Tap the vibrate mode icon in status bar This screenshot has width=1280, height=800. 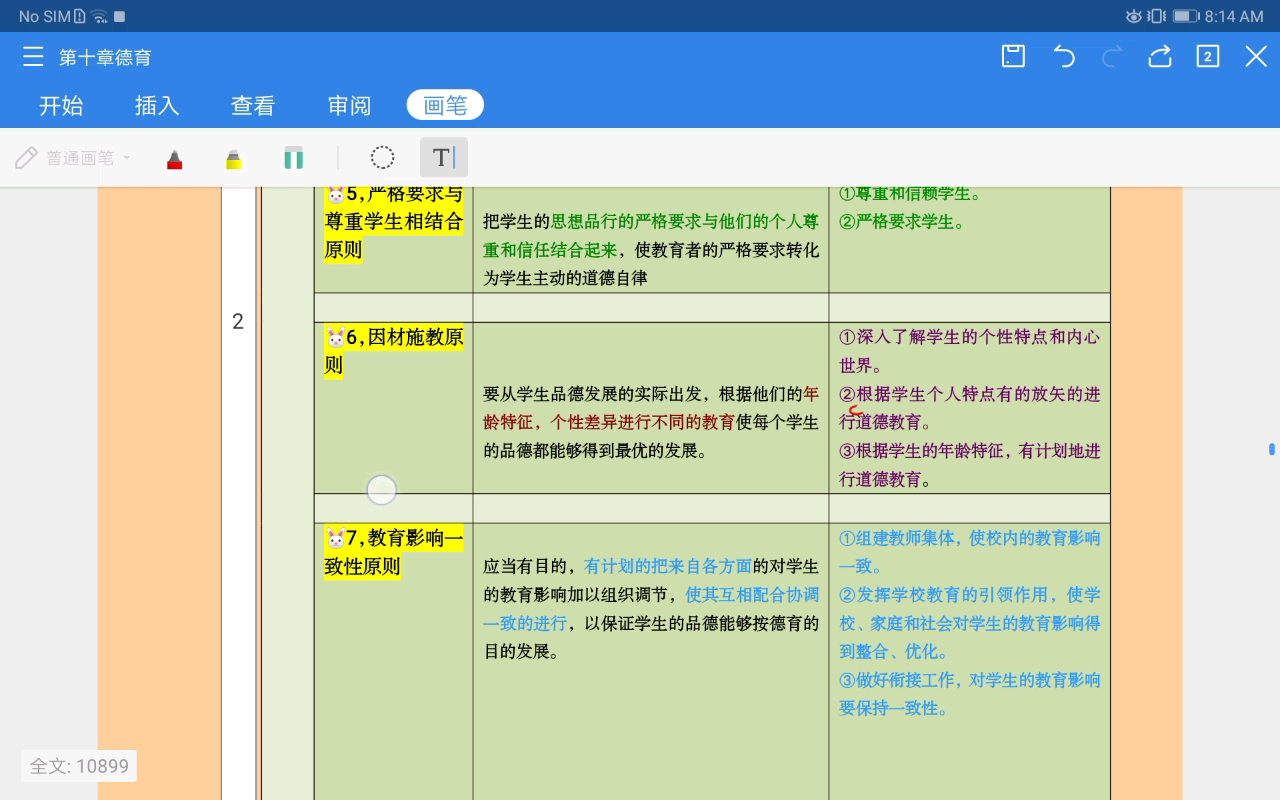1157,16
